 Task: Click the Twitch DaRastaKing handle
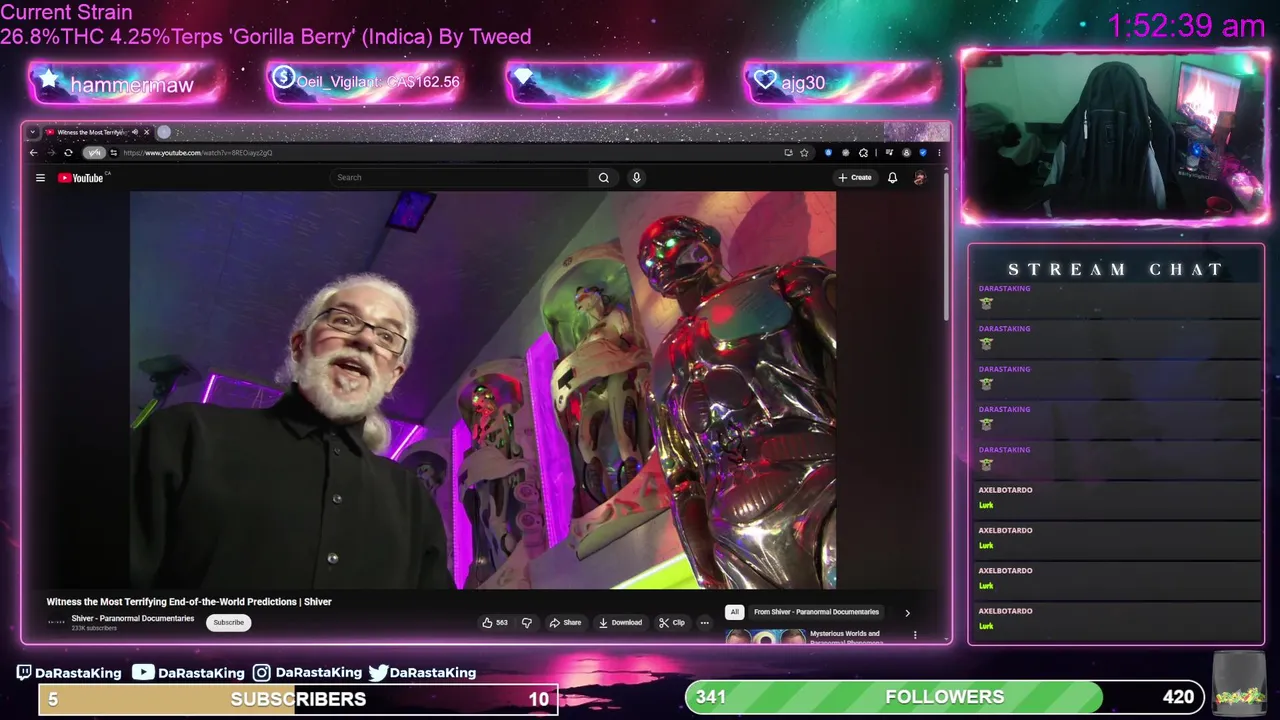(68, 673)
